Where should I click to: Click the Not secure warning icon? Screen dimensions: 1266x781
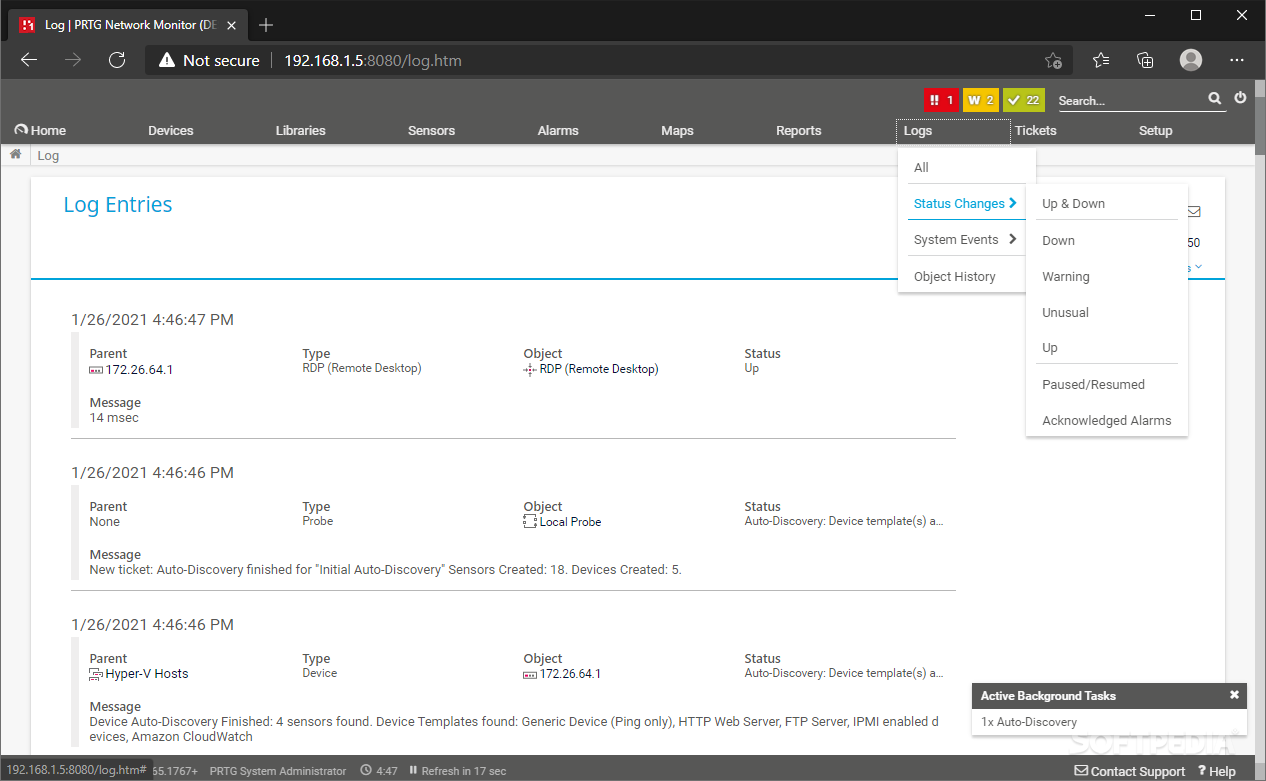coord(166,61)
